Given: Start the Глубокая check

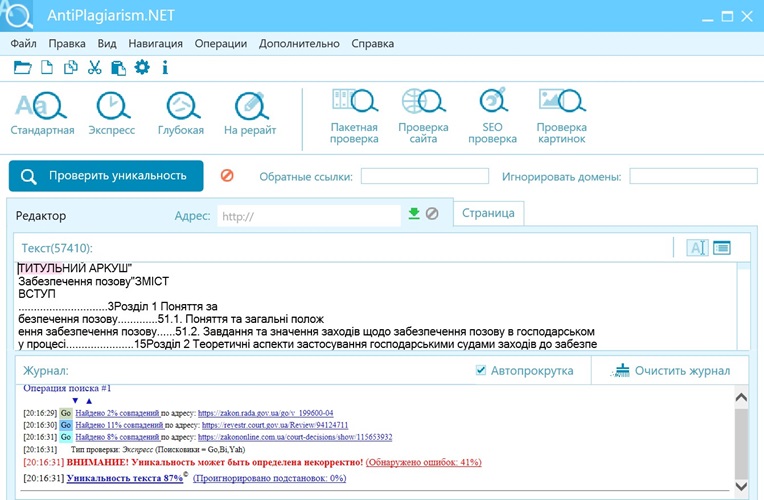Looking at the screenshot, I should click(181, 113).
